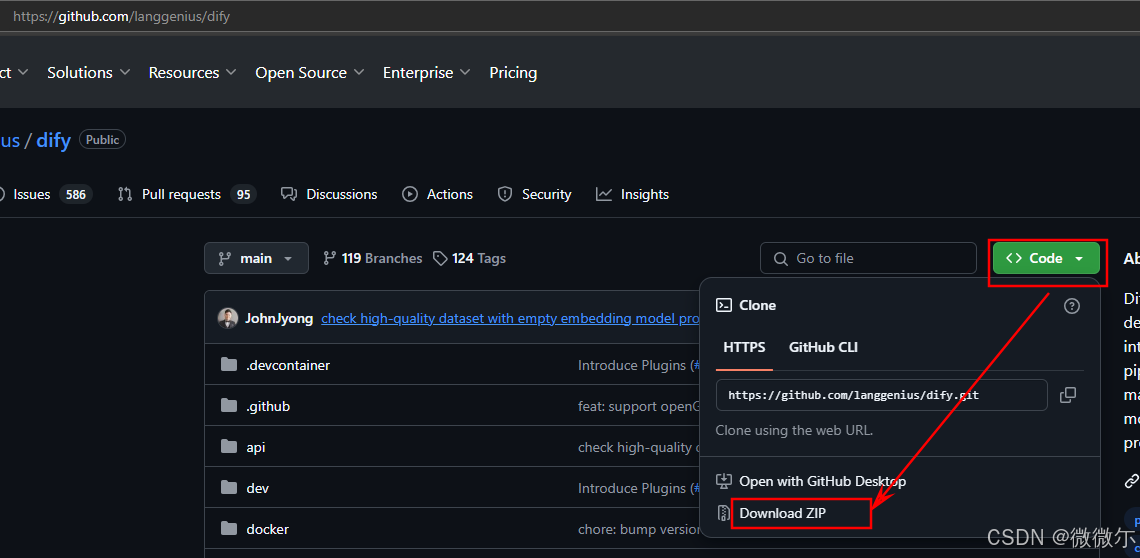Click the branch icon beside 119 Branches
The height and width of the screenshot is (558, 1140).
click(x=329, y=258)
